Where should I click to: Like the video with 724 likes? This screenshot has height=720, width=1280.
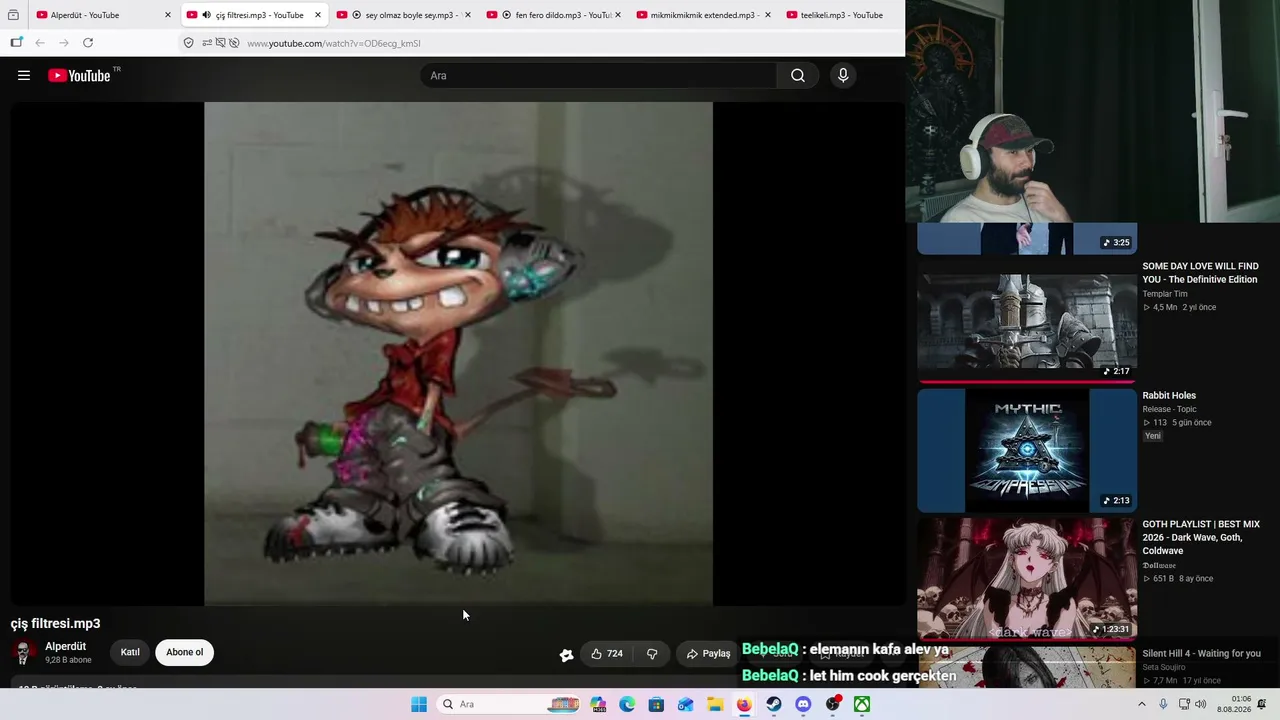(x=607, y=653)
